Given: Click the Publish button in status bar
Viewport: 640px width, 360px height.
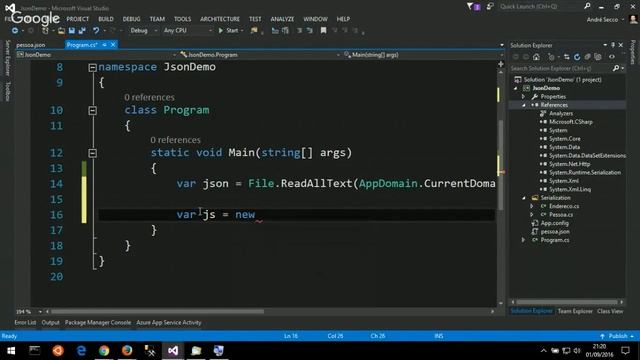Looking at the screenshot, I should [618, 336].
